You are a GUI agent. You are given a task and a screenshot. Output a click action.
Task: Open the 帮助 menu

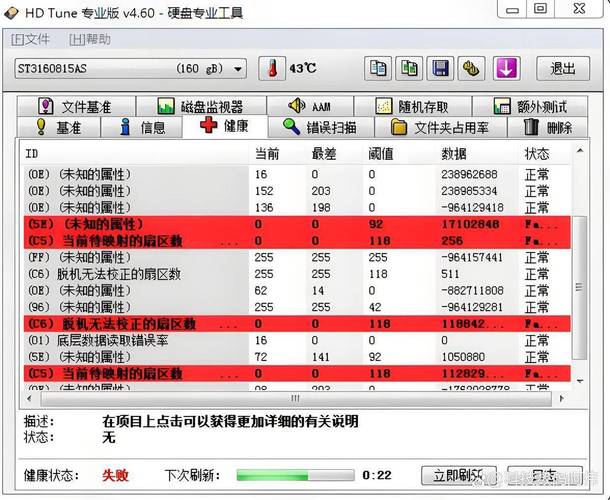(x=90, y=39)
